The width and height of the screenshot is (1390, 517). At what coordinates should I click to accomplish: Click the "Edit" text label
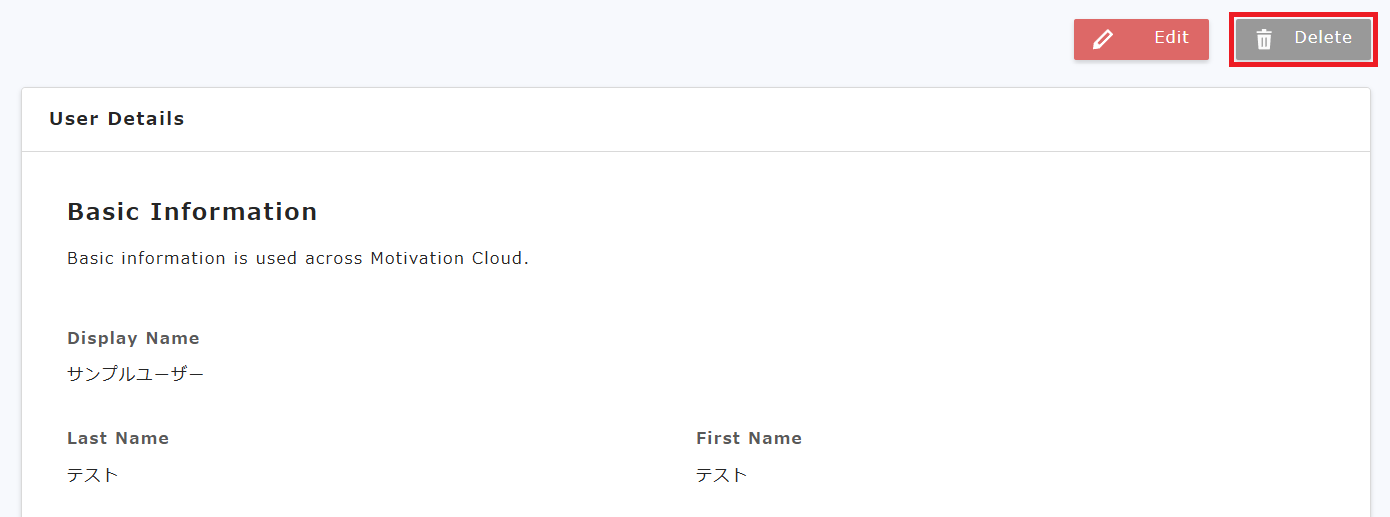1171,38
